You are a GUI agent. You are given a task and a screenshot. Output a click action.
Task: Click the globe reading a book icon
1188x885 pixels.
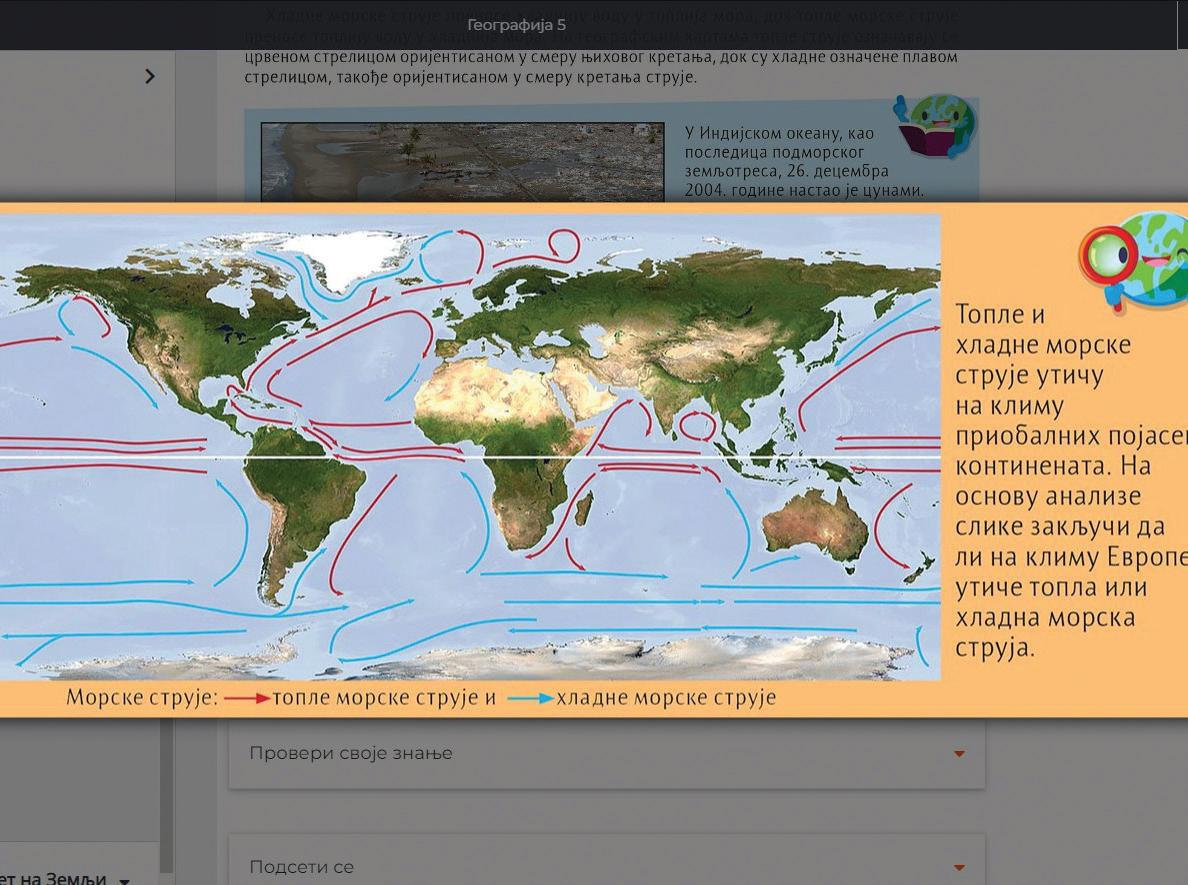click(x=937, y=126)
